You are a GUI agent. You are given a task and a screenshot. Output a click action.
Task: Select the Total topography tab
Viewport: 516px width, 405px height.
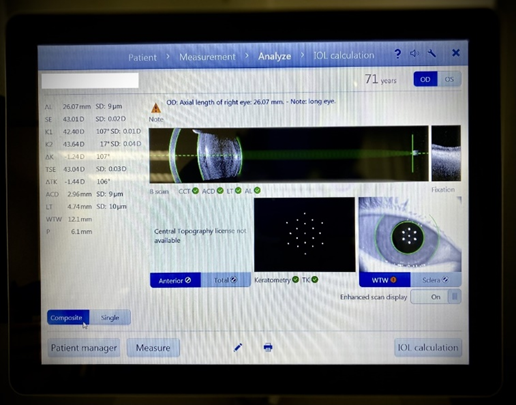click(226, 280)
